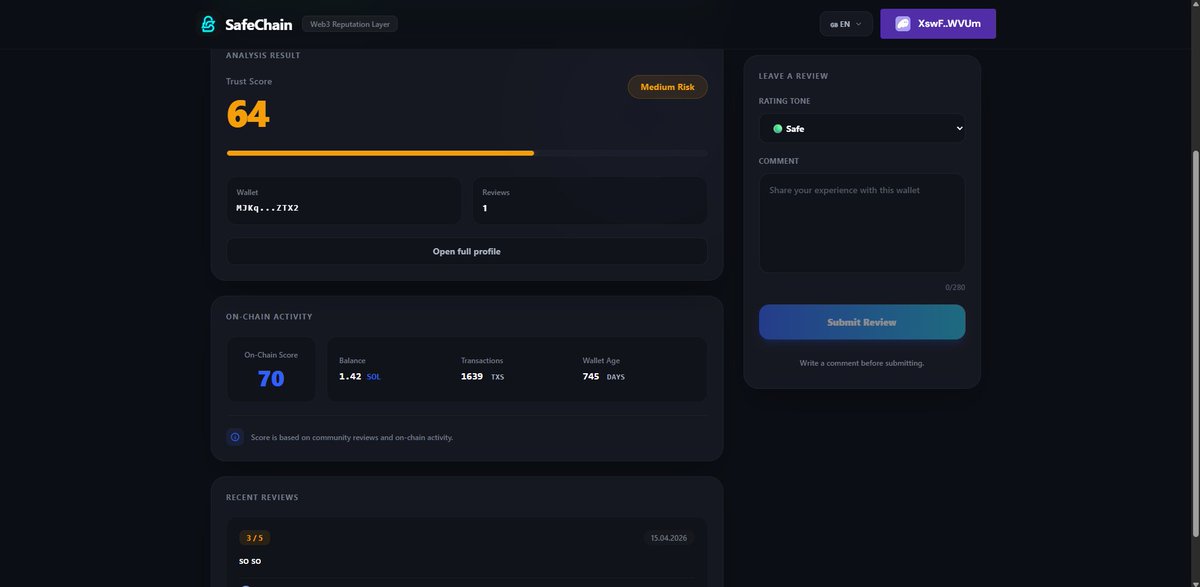
Task: Click the SafeChain brand name in the header
Action: pyautogui.click(x=258, y=23)
